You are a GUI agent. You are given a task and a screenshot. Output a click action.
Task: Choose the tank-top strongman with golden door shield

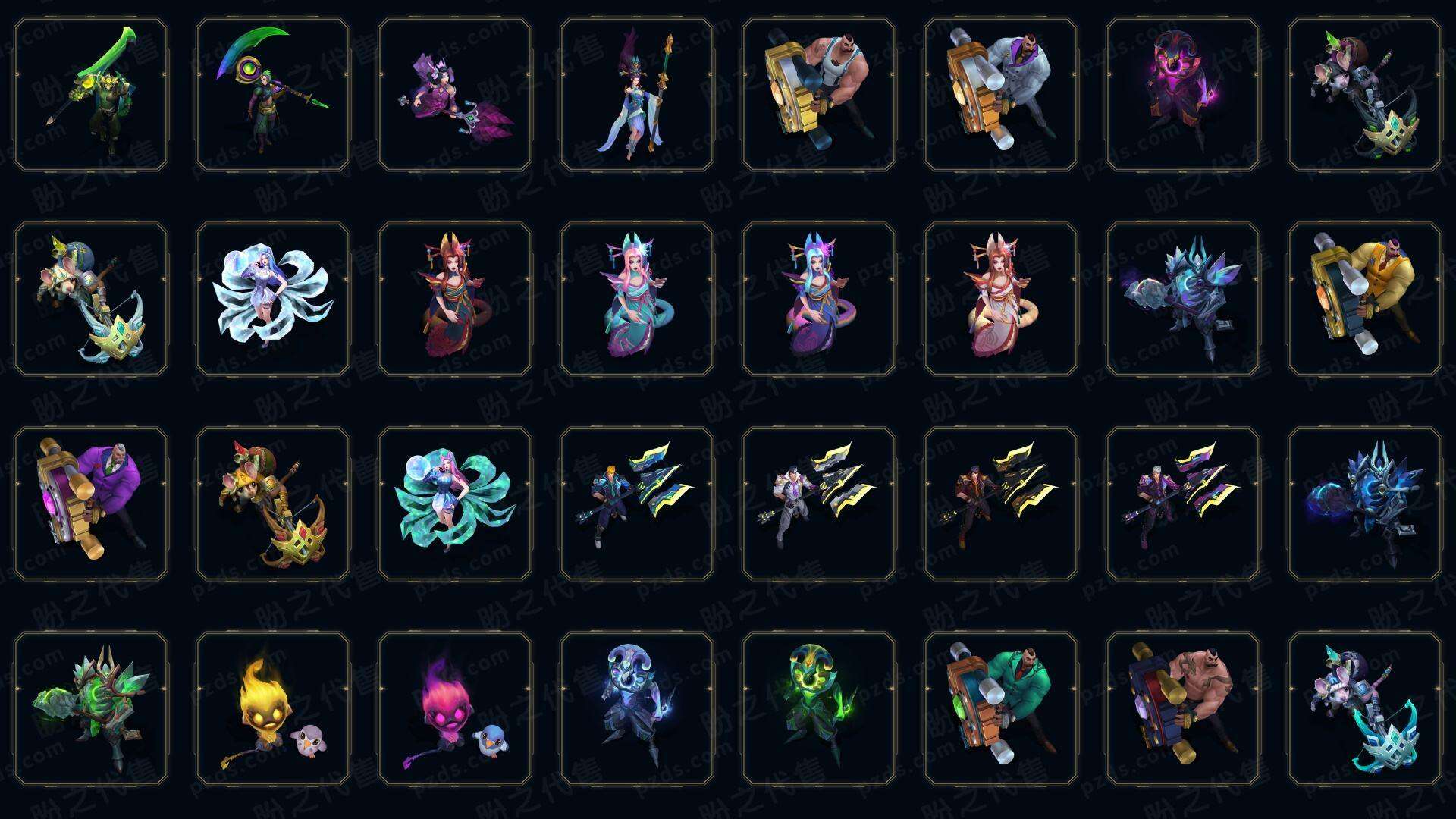[x=819, y=95]
